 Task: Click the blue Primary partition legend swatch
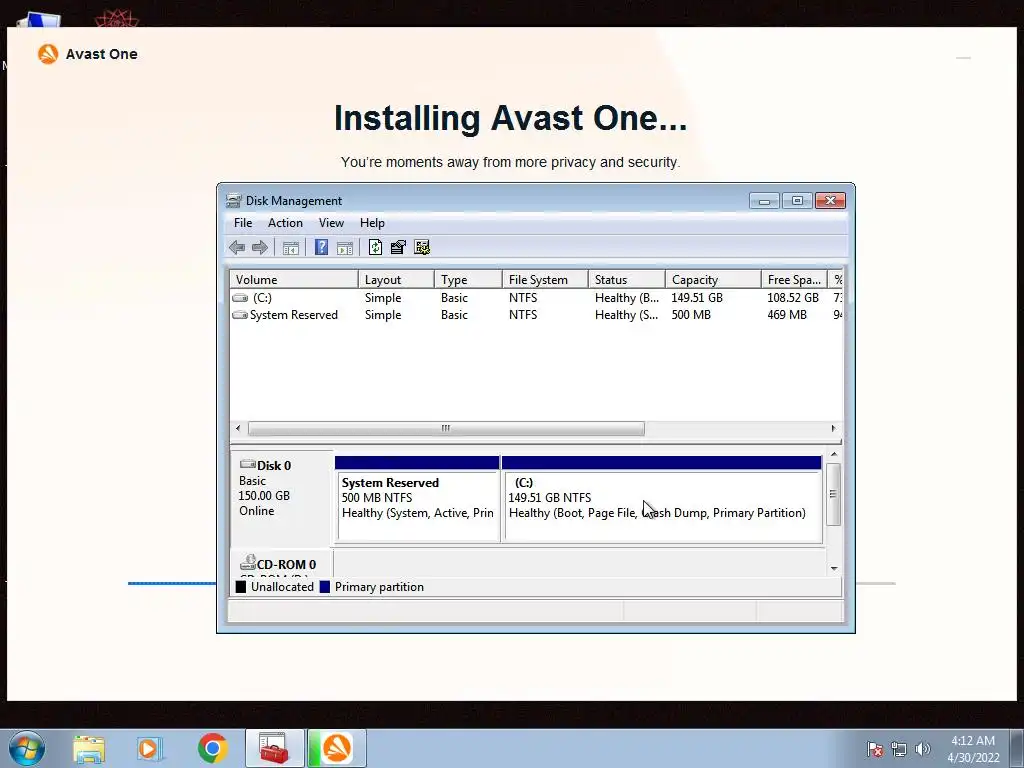pyautogui.click(x=325, y=586)
